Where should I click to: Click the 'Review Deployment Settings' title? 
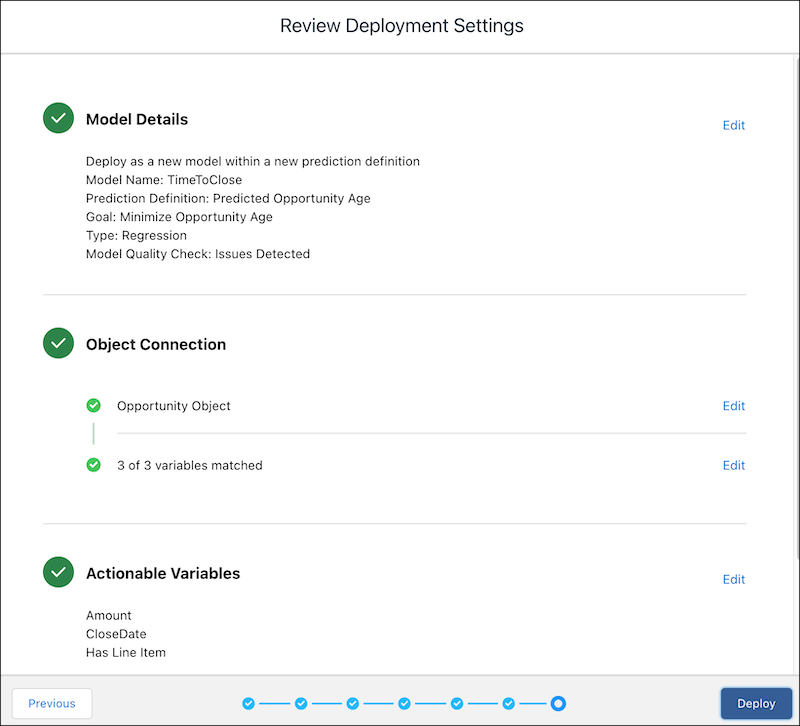coord(402,26)
